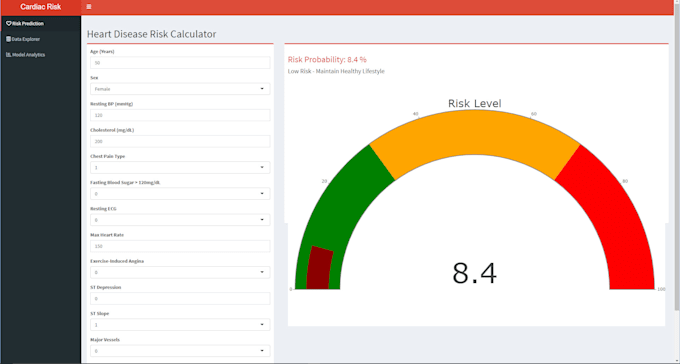Click the database icon beside Data Explorer

click(x=9, y=39)
